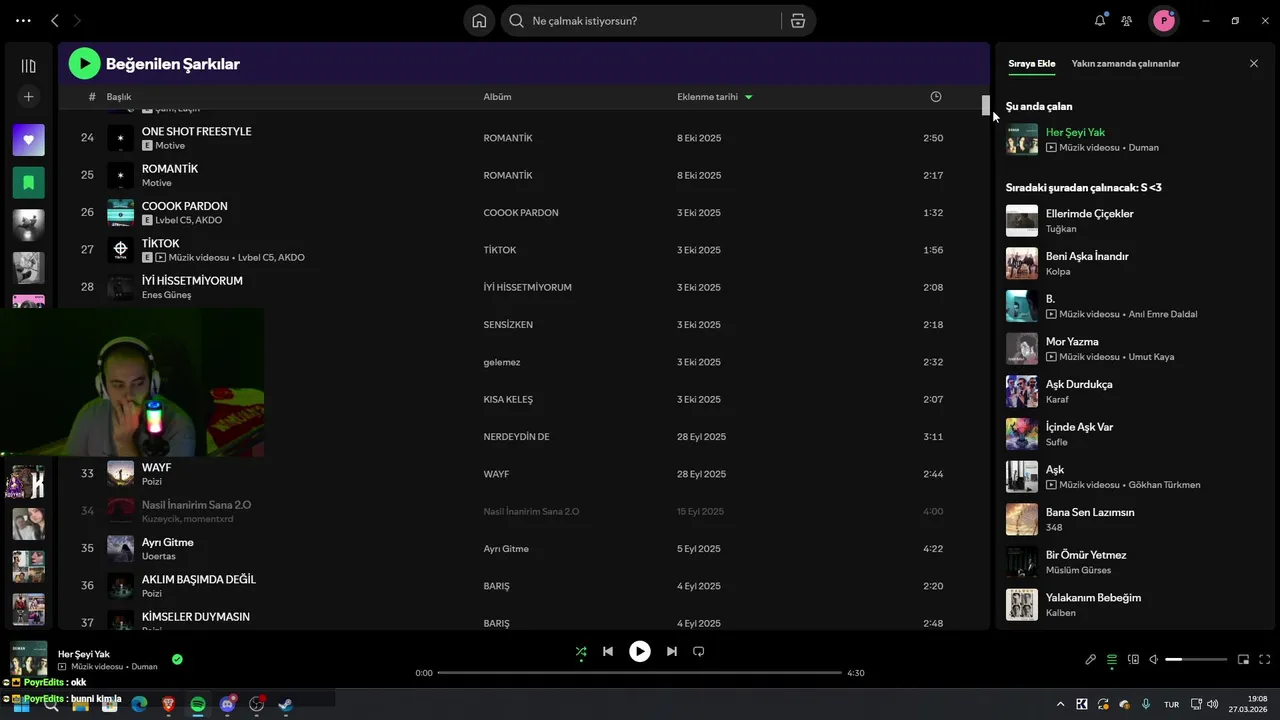Screen dimensions: 1280x720
Task: Sort by duration clock icon
Action: click(x=936, y=97)
